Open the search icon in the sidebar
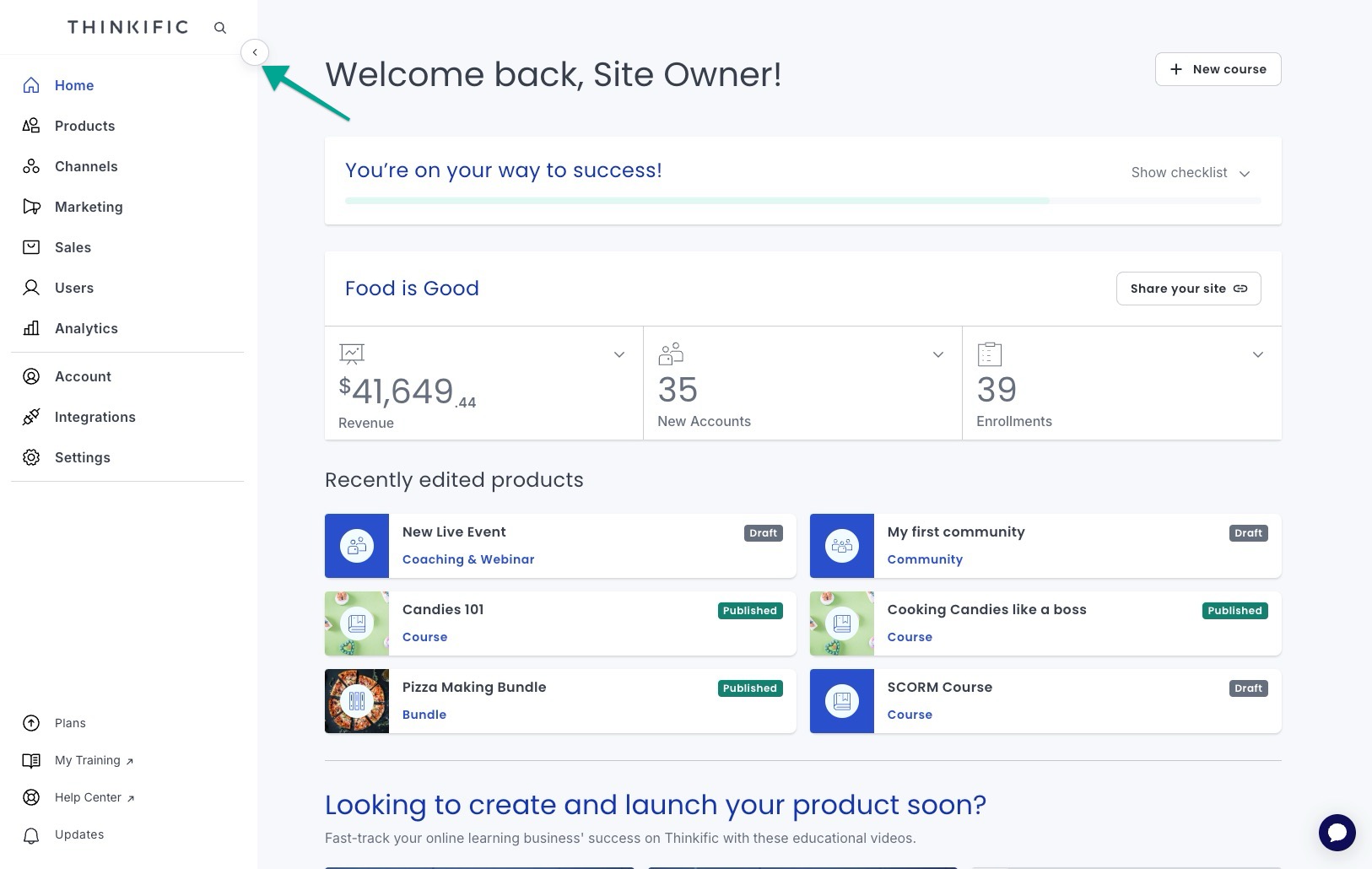Screen dimensions: 1372x869 click(219, 27)
